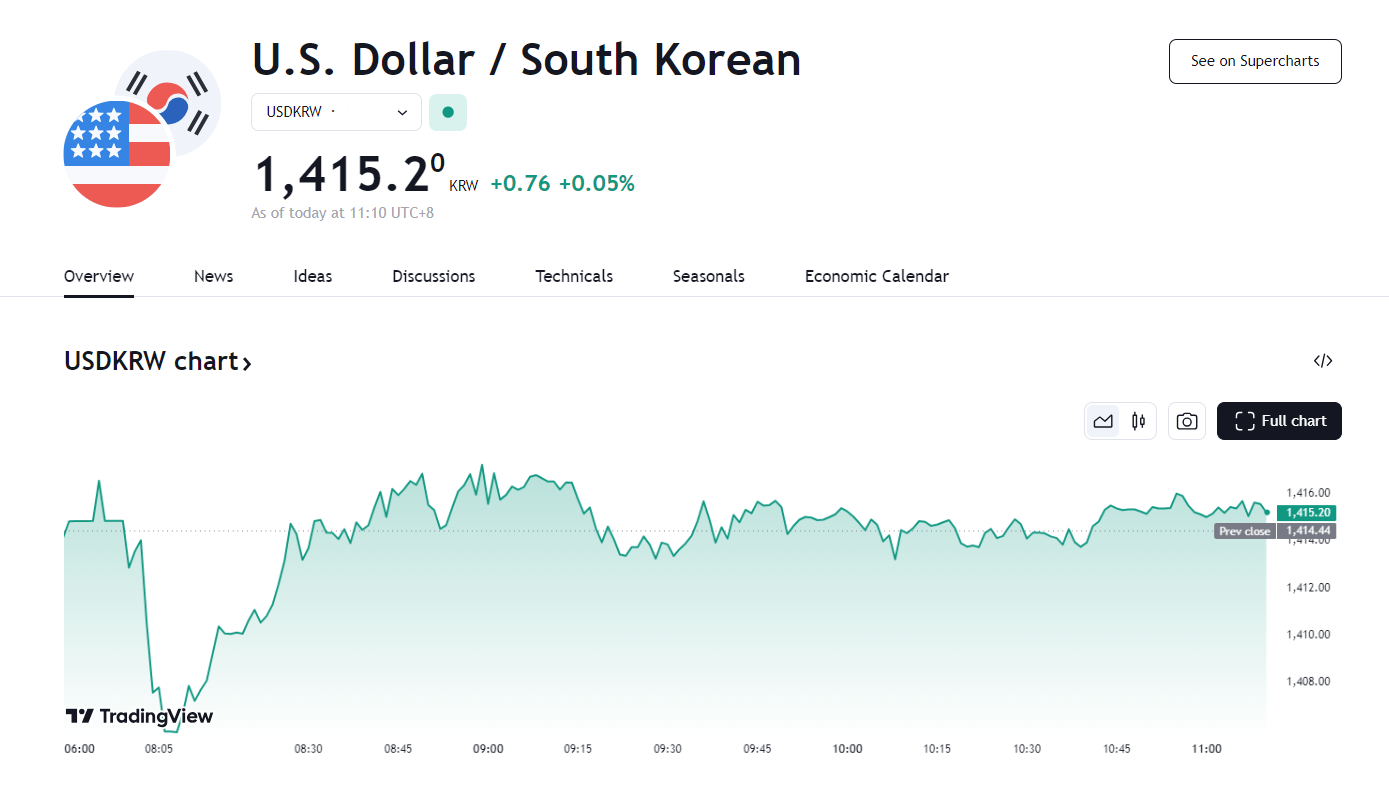Go to the Seasonals tab
The image size is (1389, 785).
tap(708, 276)
